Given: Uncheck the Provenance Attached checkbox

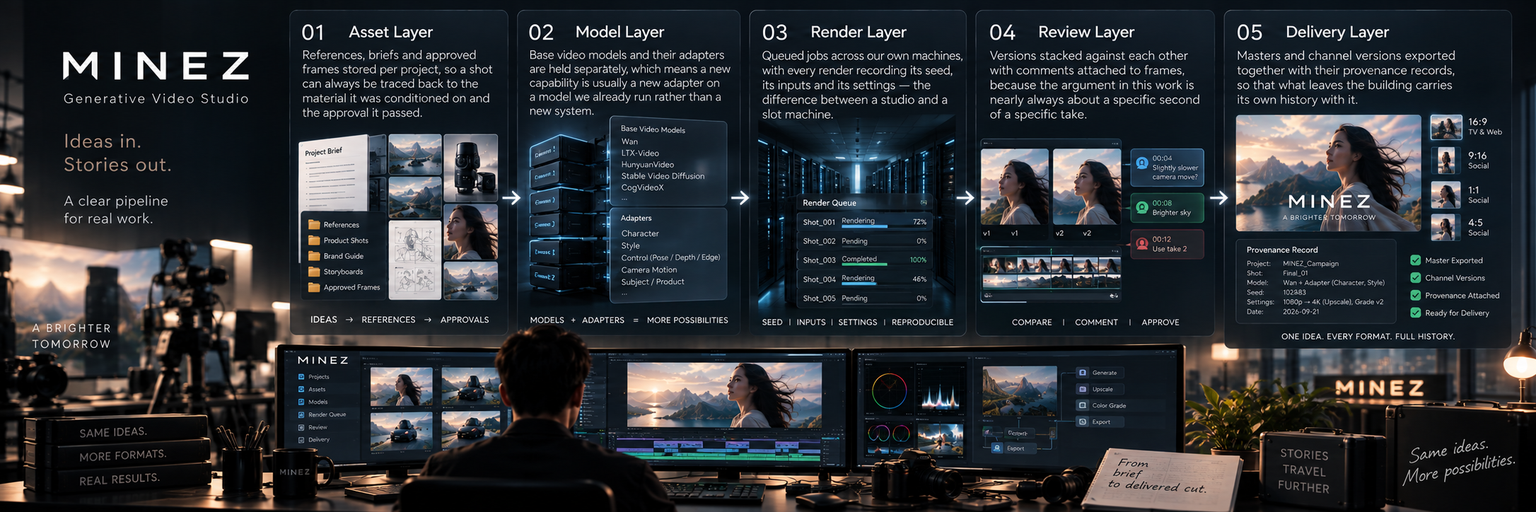Looking at the screenshot, I should (x=1415, y=296).
